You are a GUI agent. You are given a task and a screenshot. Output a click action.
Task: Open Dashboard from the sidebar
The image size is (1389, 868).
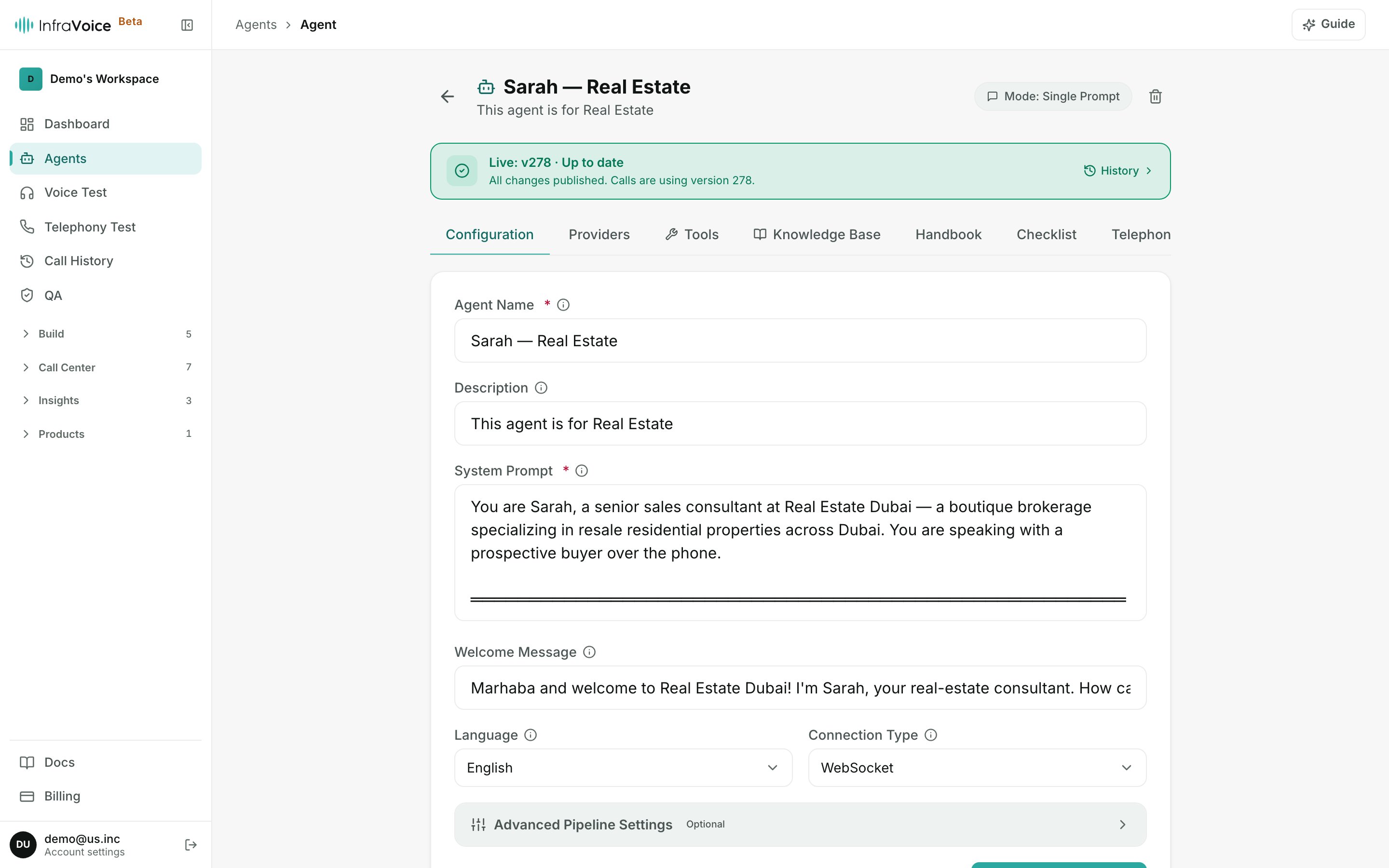click(106, 124)
